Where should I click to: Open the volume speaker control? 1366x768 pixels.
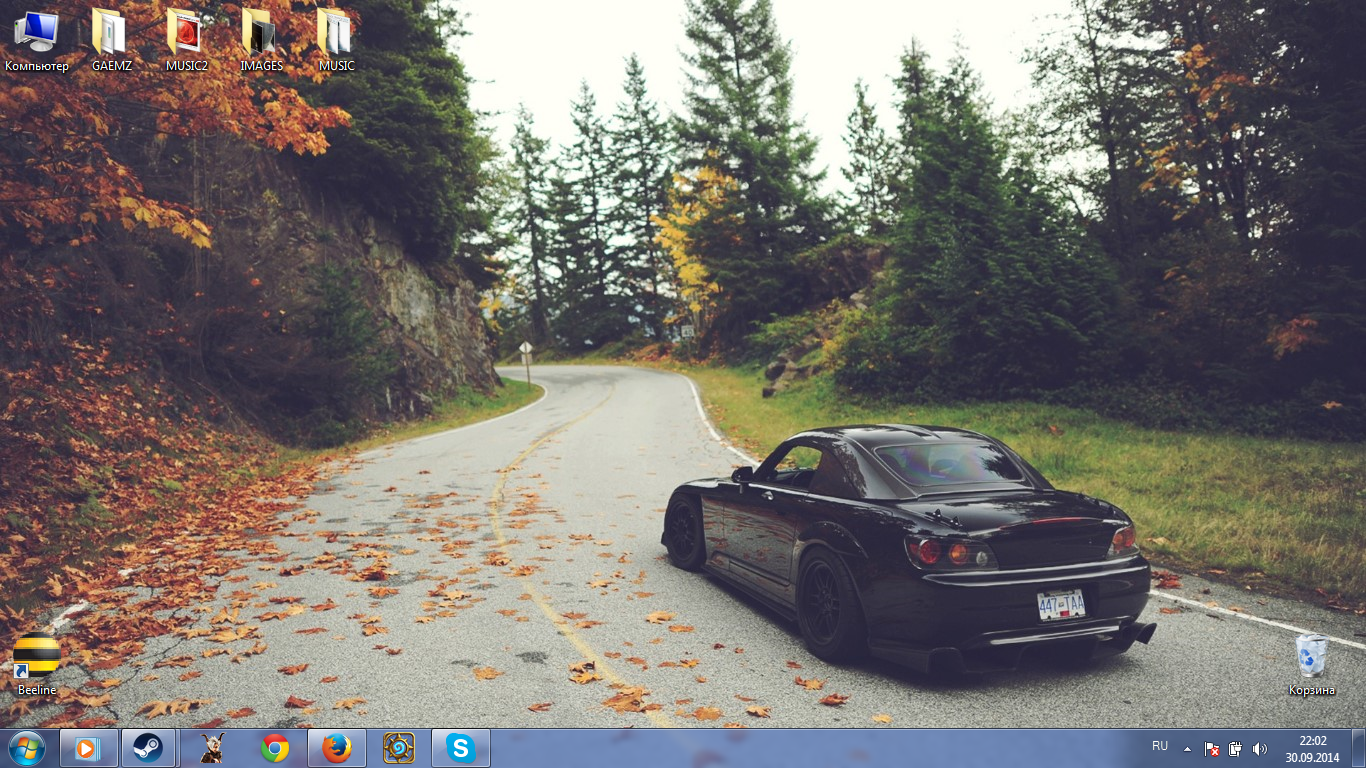click(x=1259, y=748)
